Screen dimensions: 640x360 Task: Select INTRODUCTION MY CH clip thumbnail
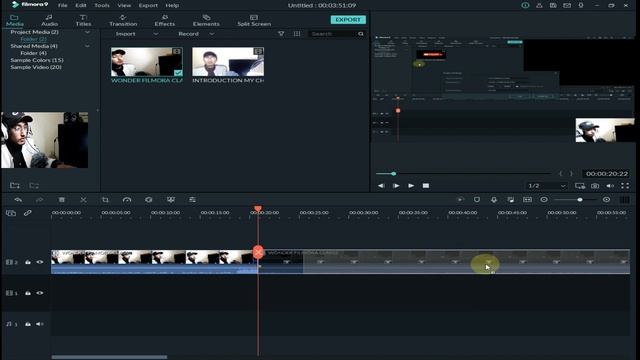228,62
